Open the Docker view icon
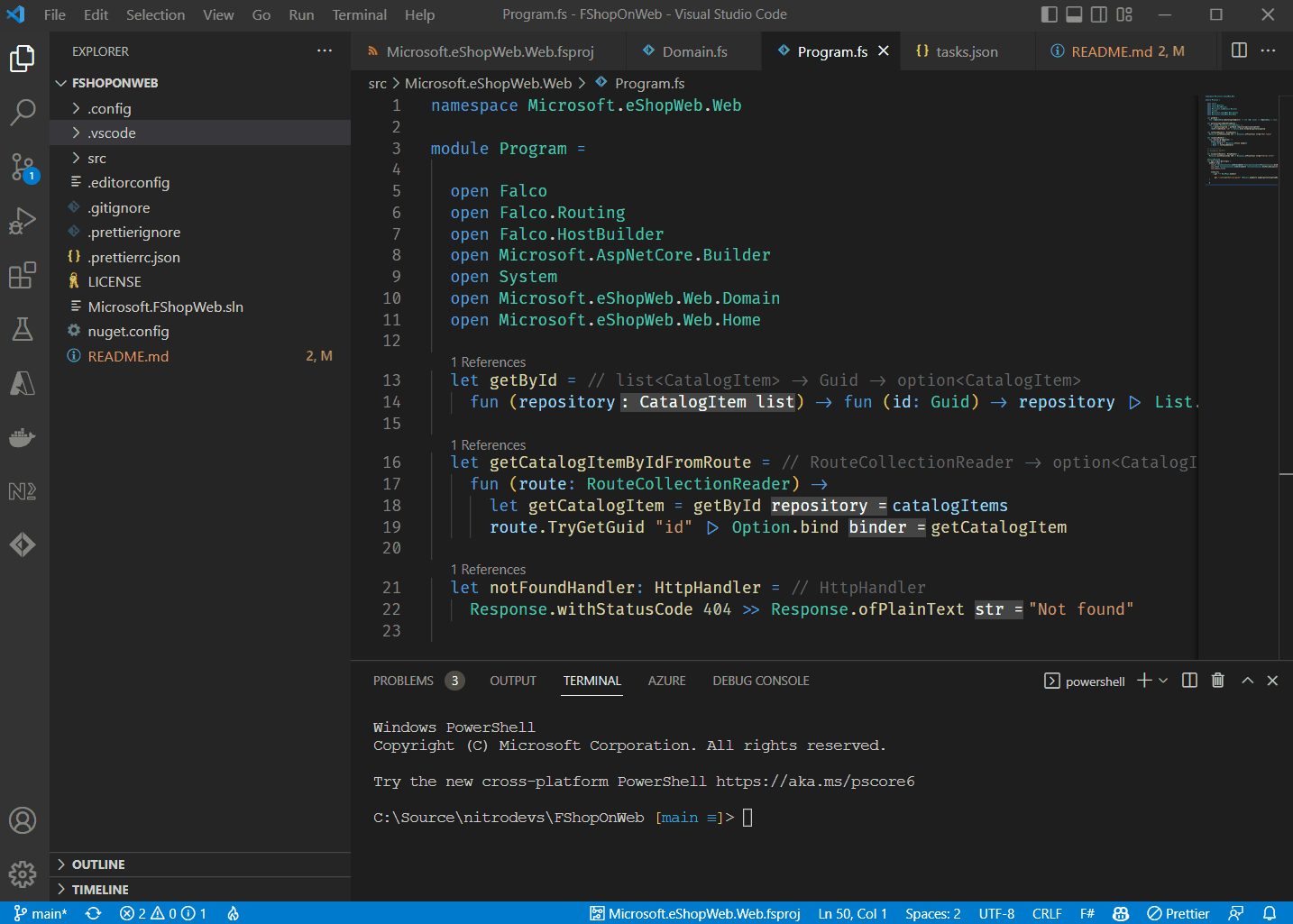1293x924 pixels. coord(23,437)
